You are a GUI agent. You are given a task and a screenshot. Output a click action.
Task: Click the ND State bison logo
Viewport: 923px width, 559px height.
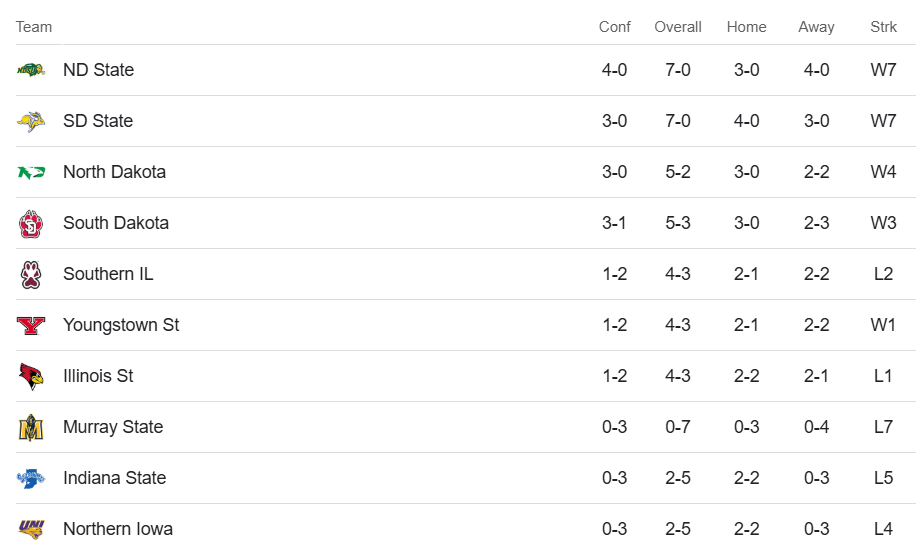(31, 70)
